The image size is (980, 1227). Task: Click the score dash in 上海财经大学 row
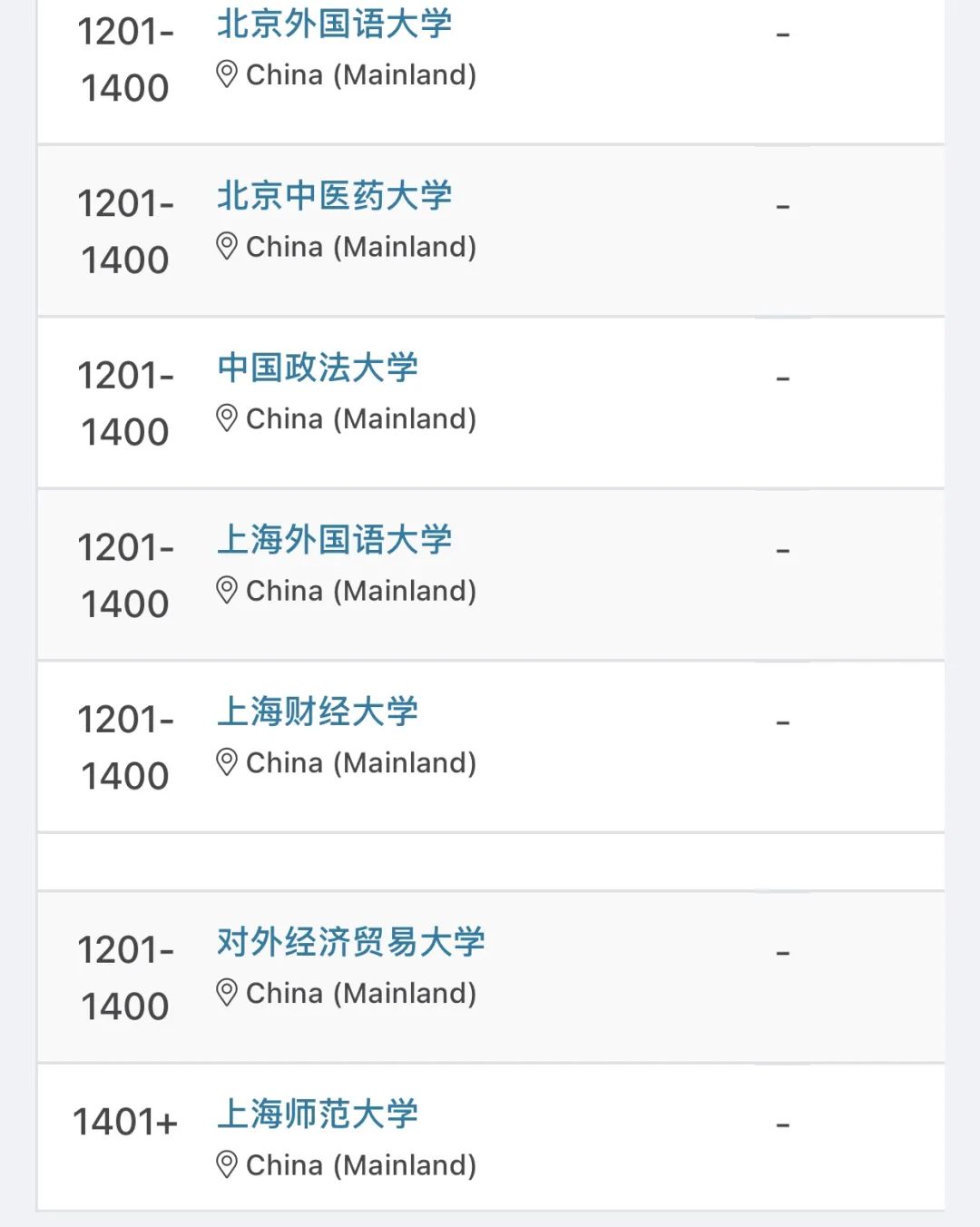[783, 723]
